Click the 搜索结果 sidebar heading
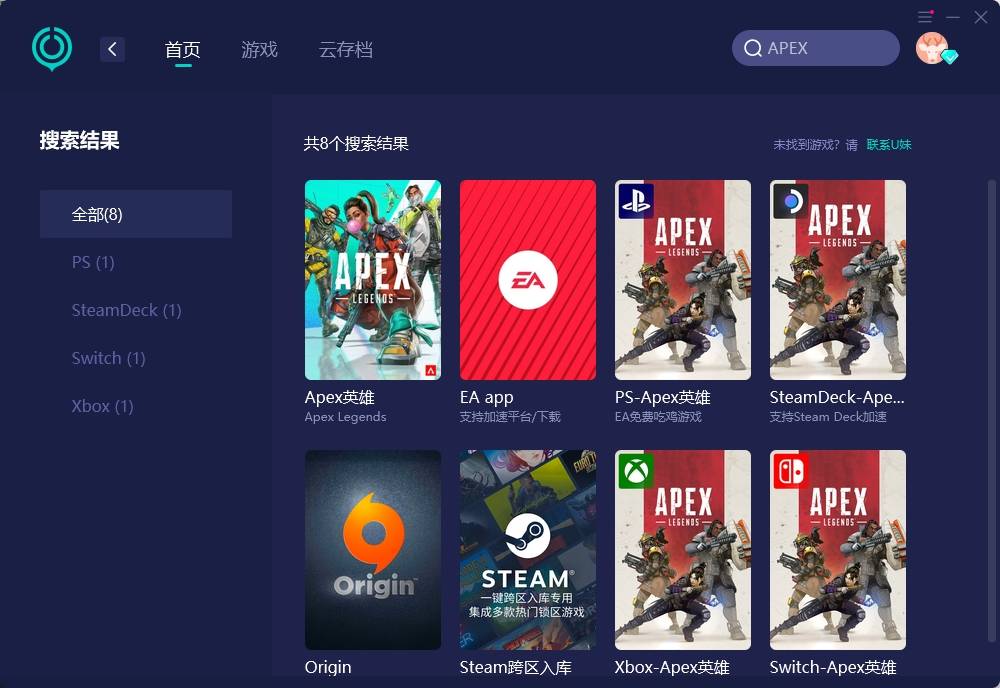The image size is (1000, 688). click(x=80, y=140)
